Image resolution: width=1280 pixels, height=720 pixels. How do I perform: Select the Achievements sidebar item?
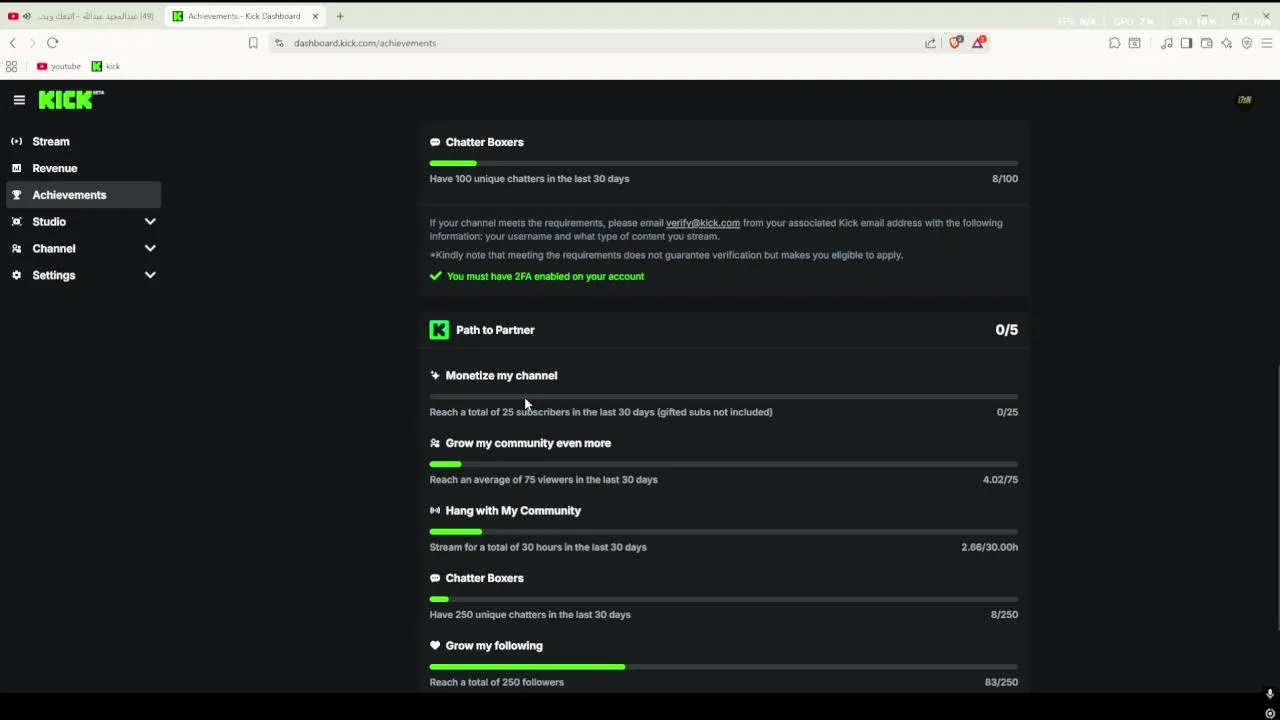point(82,195)
